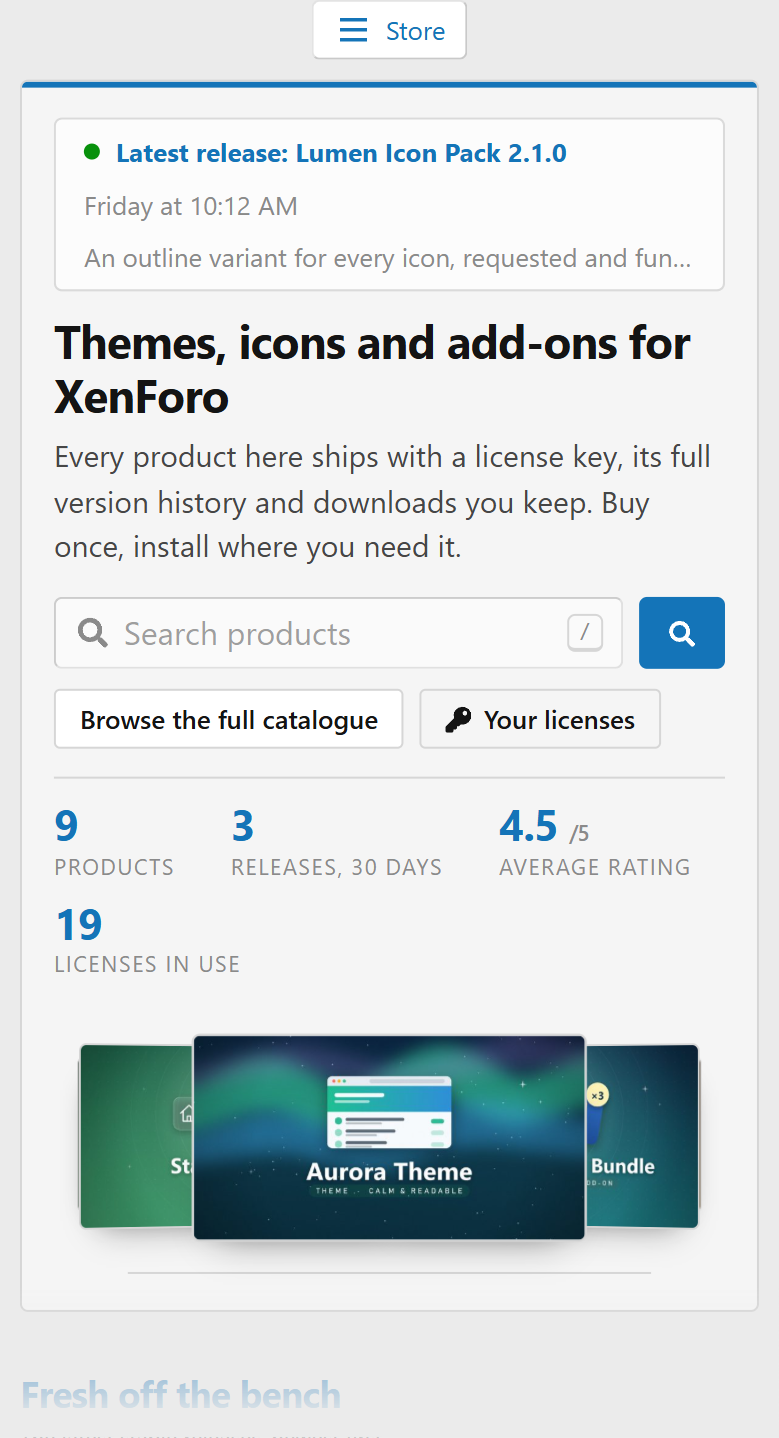This screenshot has height=1438, width=779.
Task: Open the Store hamburger menu
Action: pyautogui.click(x=389, y=31)
